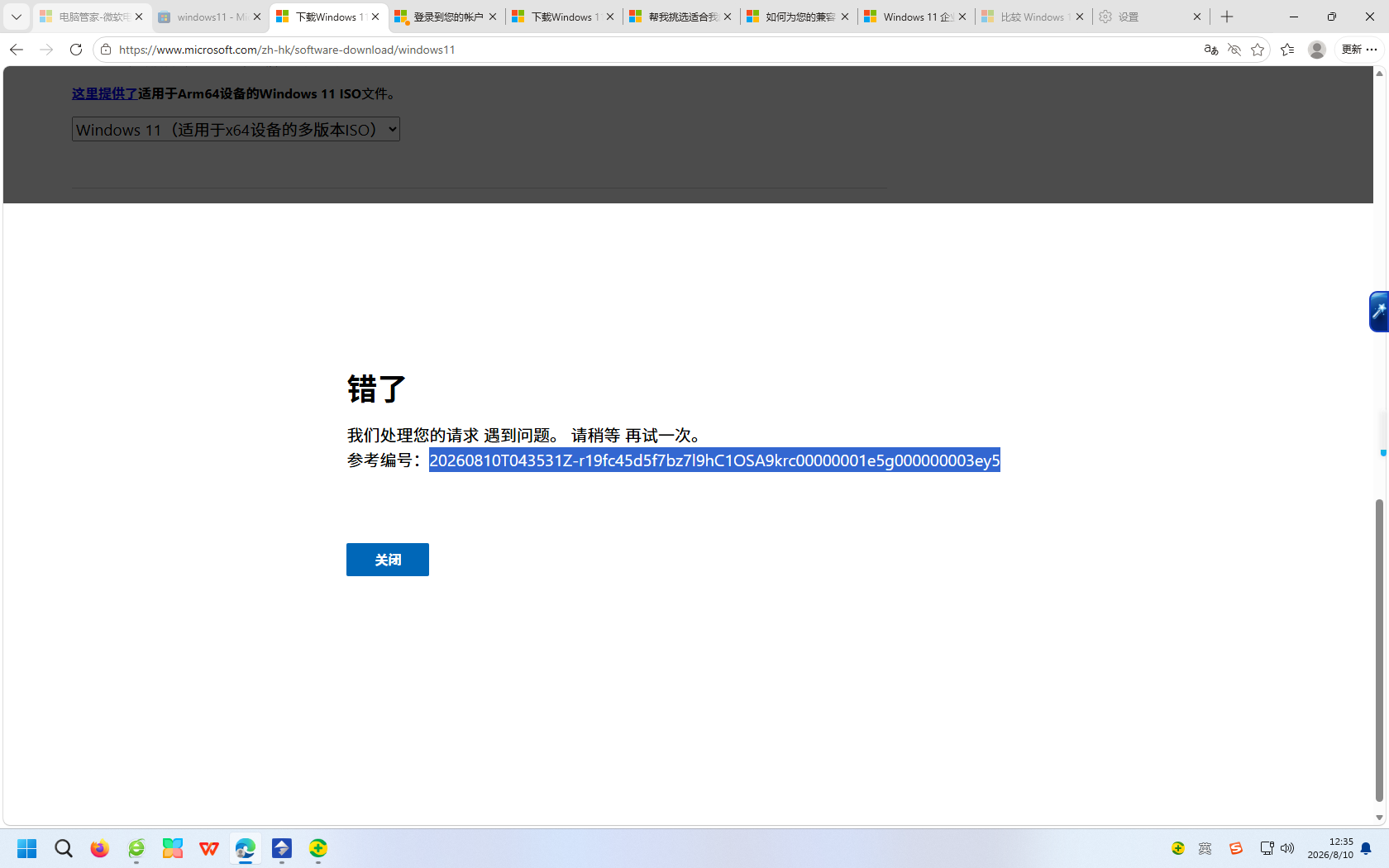
Task: Open network settings tray icon
Action: tap(1267, 849)
